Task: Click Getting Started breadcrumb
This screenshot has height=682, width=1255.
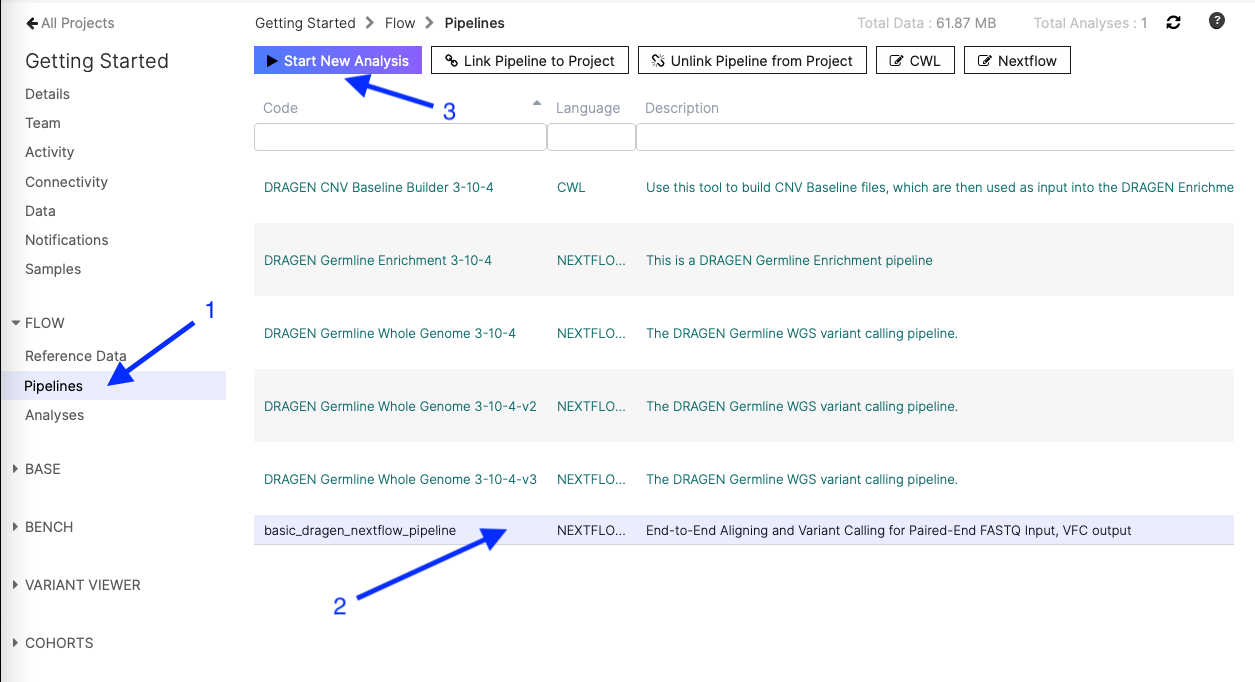Action: click(x=305, y=23)
